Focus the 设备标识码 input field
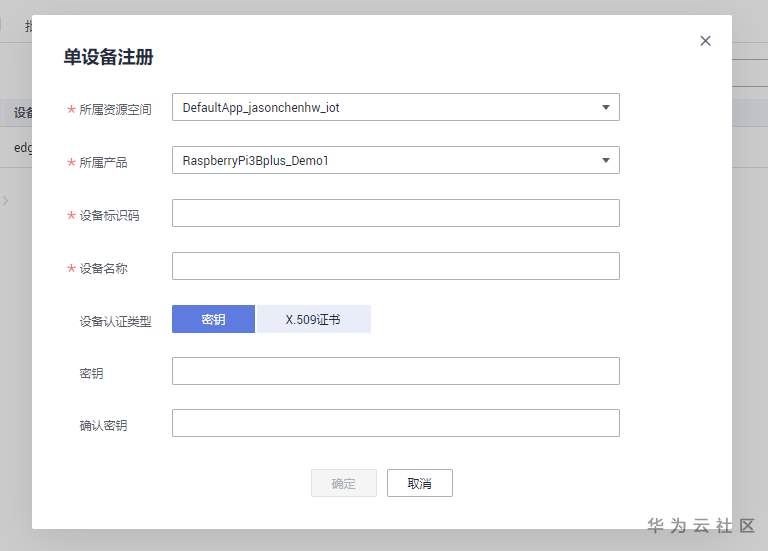The width and height of the screenshot is (768, 551). pos(395,213)
